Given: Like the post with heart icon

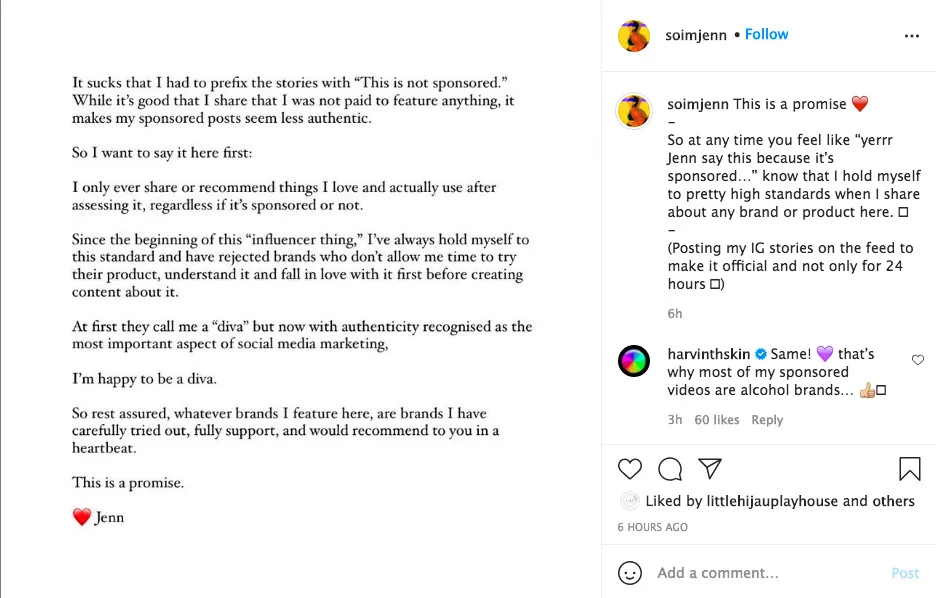Looking at the screenshot, I should (630, 468).
